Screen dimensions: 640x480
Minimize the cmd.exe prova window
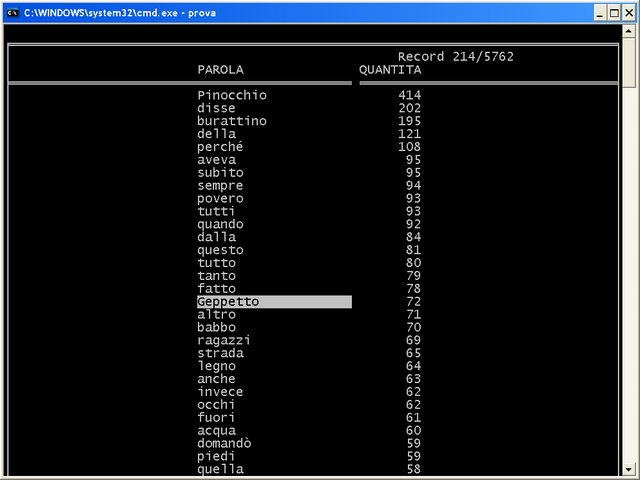(599, 13)
